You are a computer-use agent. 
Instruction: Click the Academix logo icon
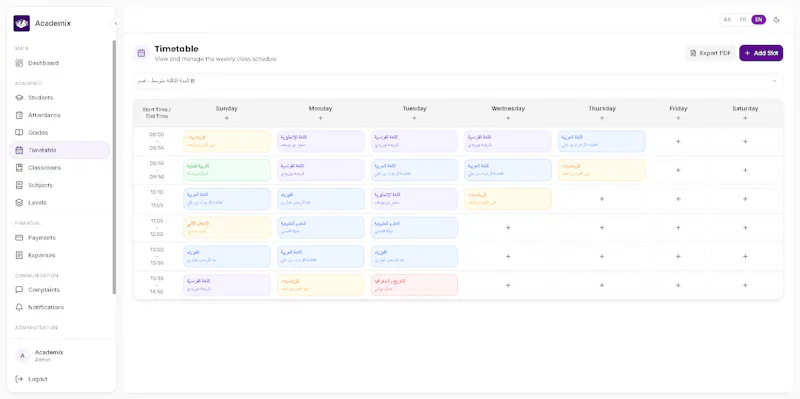click(21, 23)
